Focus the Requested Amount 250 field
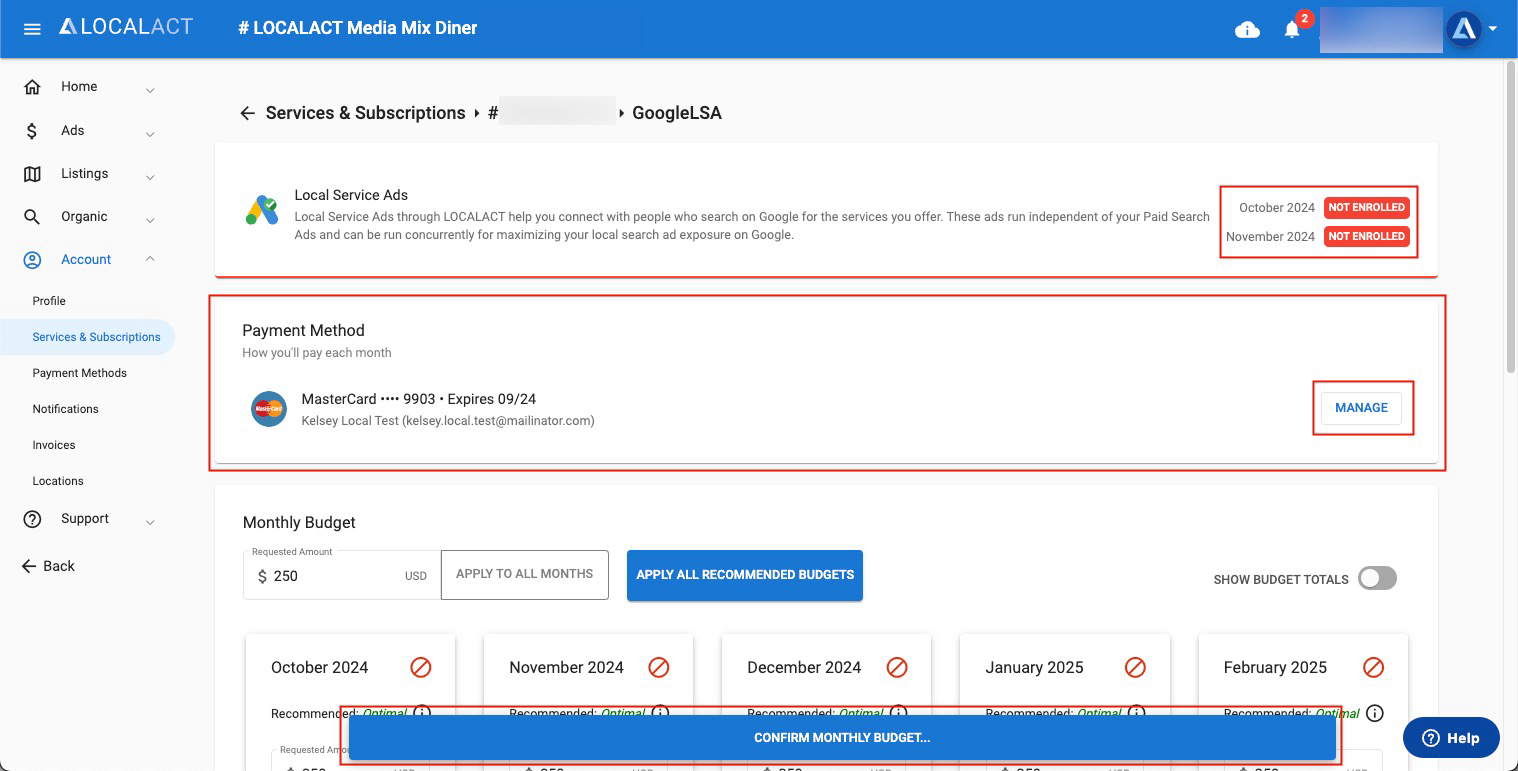Screen dimensions: 1518x771 coord(342,575)
